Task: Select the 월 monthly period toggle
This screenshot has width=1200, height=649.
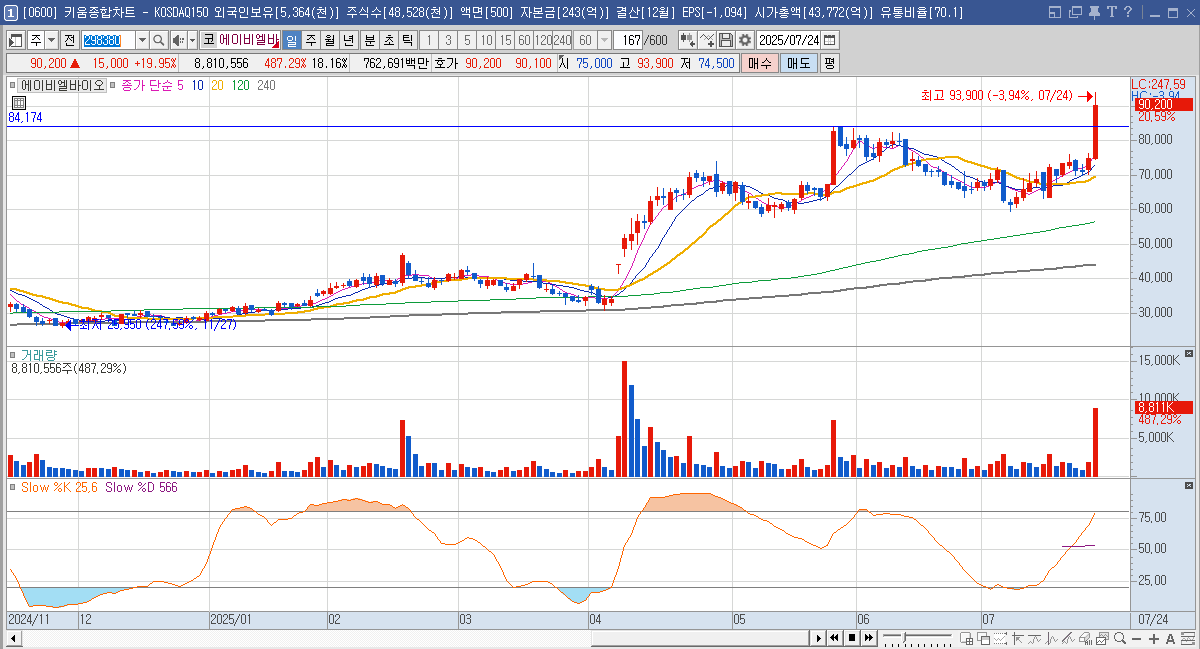Action: [329, 40]
